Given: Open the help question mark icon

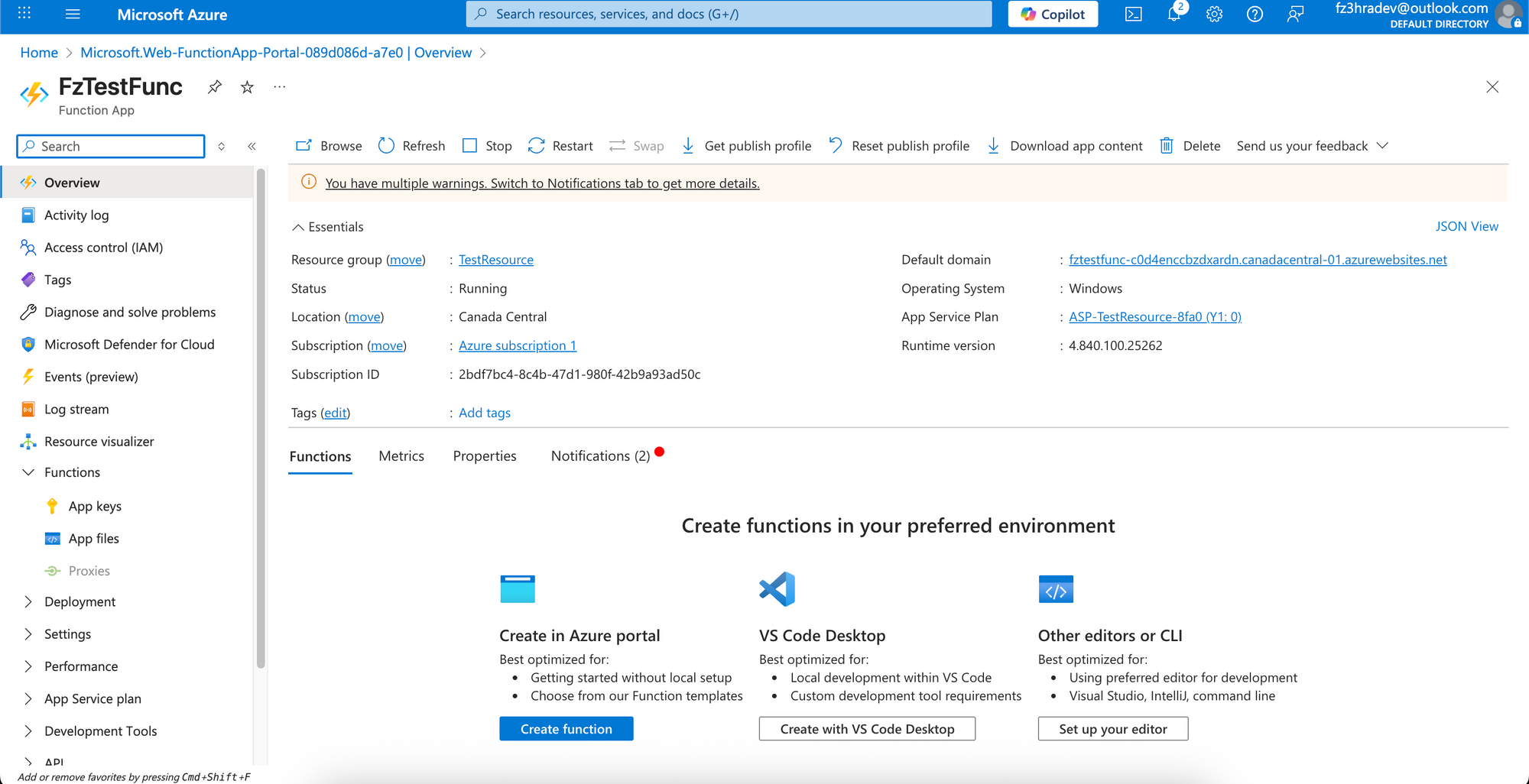Looking at the screenshot, I should click(x=1255, y=14).
